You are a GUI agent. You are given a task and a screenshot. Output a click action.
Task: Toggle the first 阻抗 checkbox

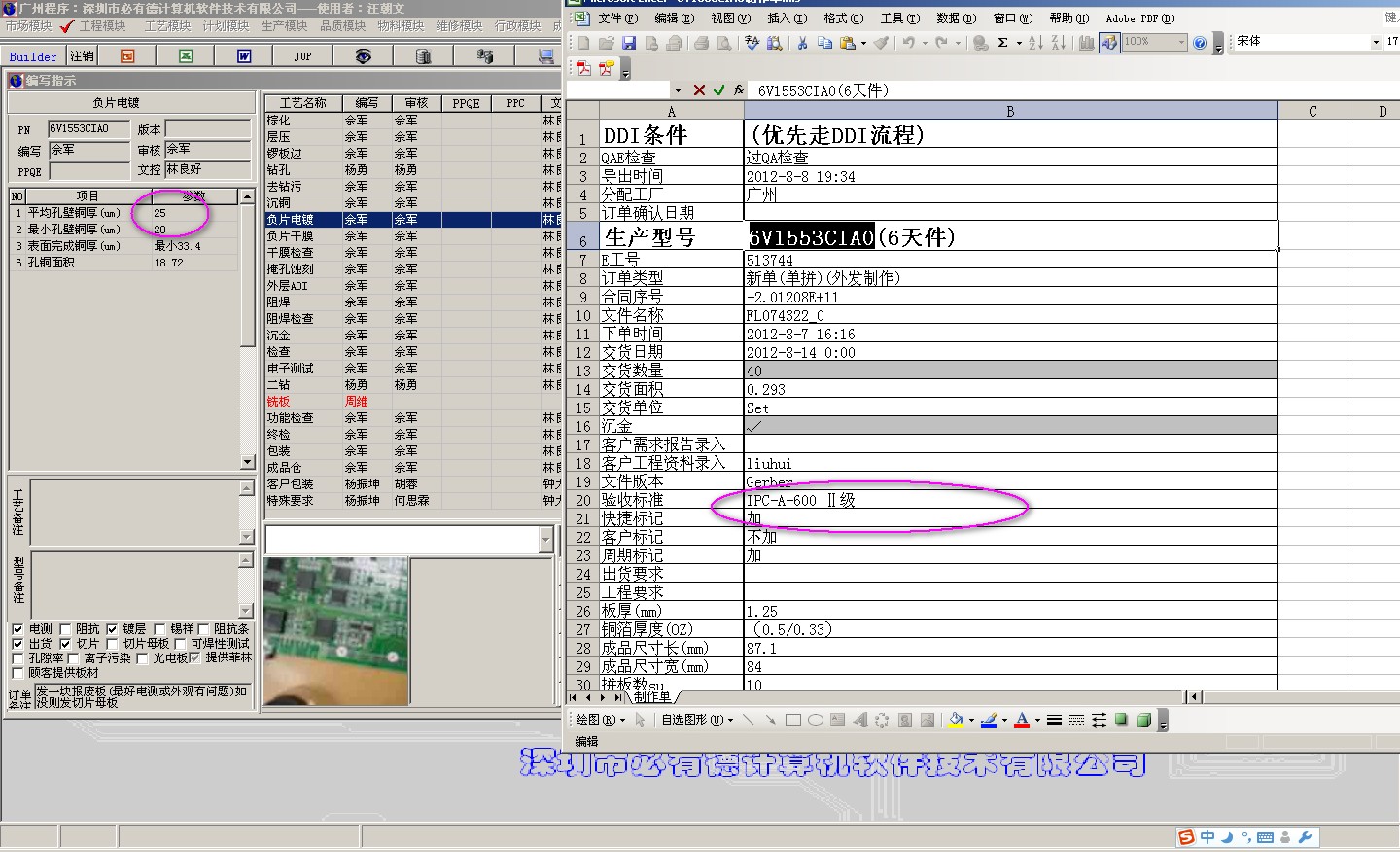click(x=65, y=629)
